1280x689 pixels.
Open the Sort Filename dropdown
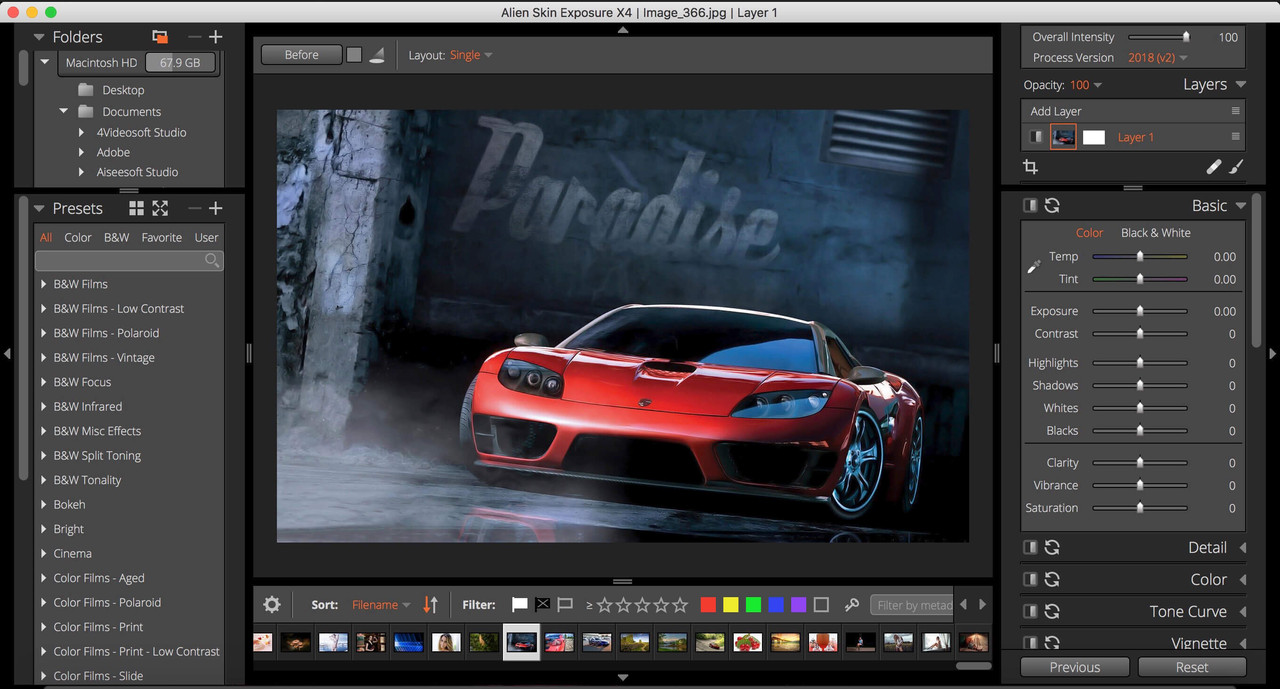click(x=381, y=604)
